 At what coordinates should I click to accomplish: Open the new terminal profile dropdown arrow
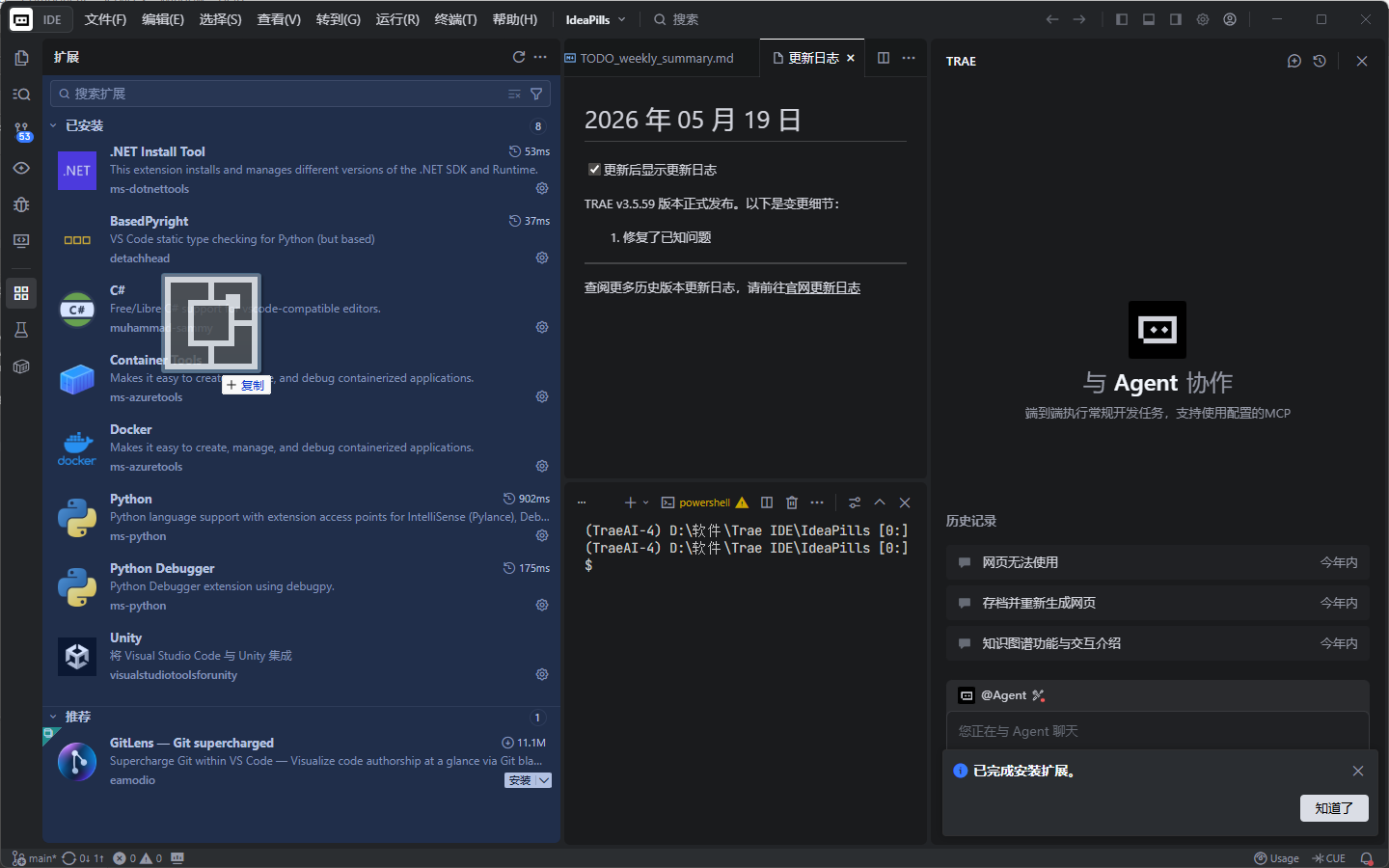[645, 502]
